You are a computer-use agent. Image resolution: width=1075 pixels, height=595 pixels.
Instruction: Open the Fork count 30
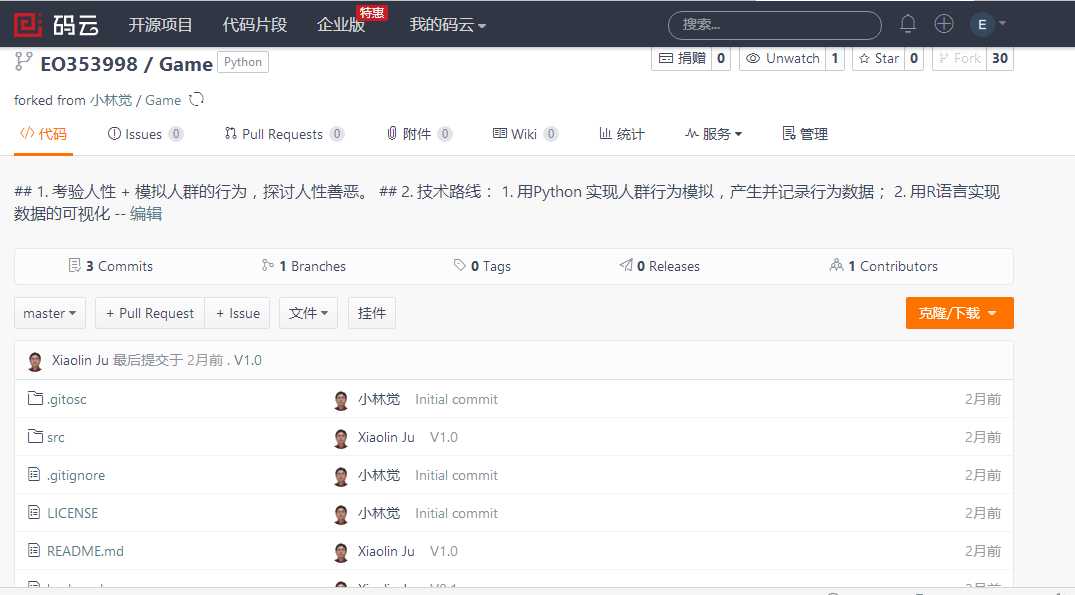[x=1000, y=58]
